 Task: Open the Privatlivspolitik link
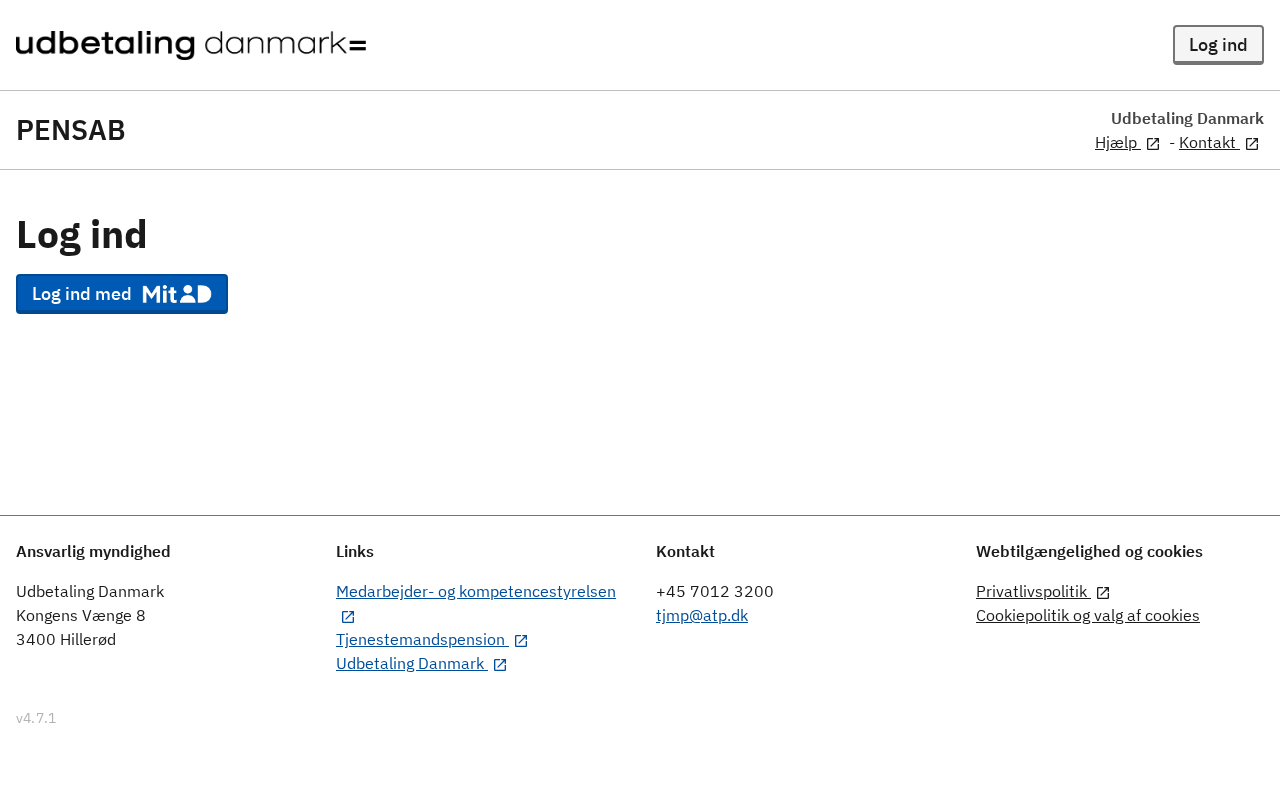pos(1031,592)
